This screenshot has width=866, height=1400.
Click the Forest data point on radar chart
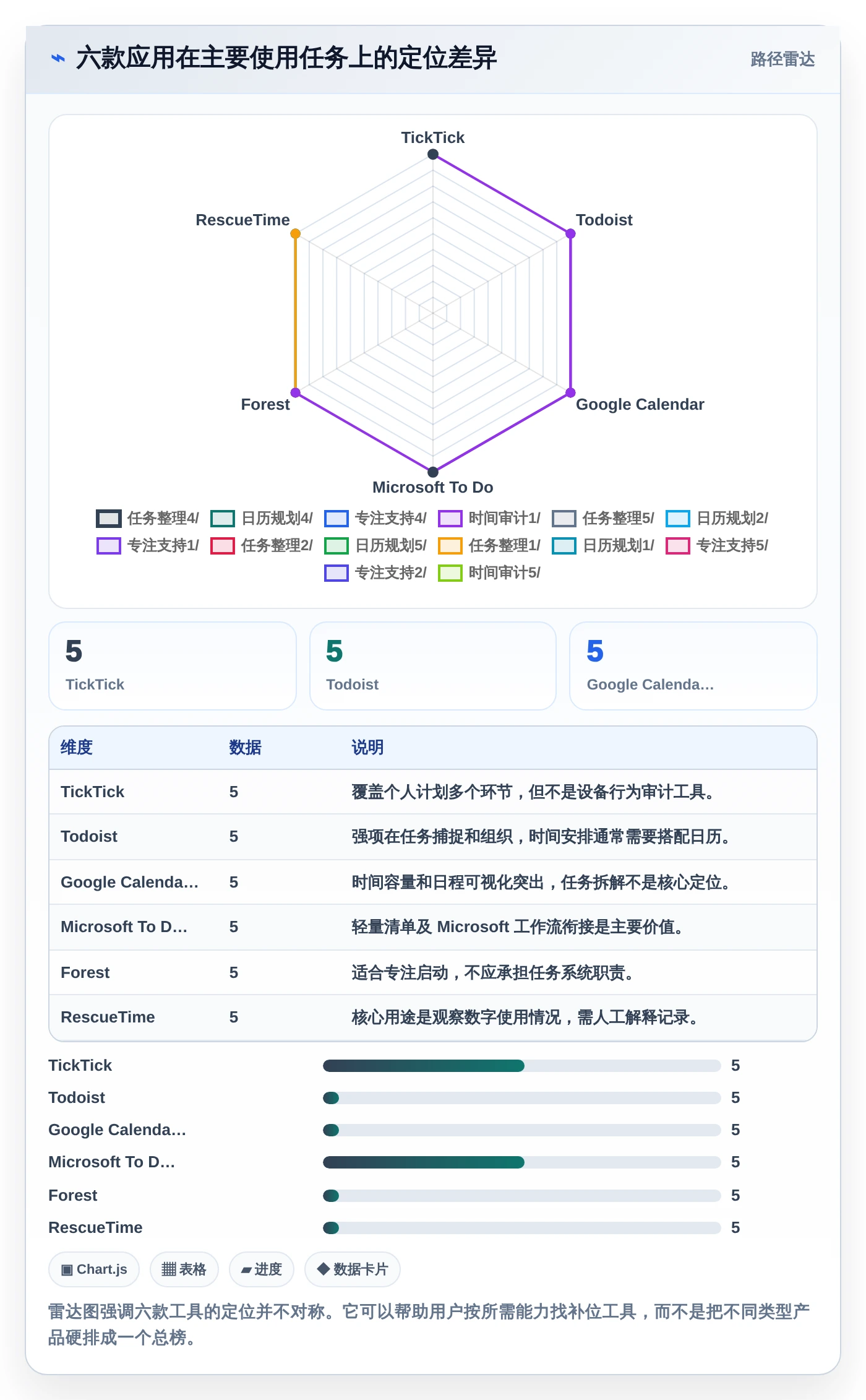click(x=296, y=392)
